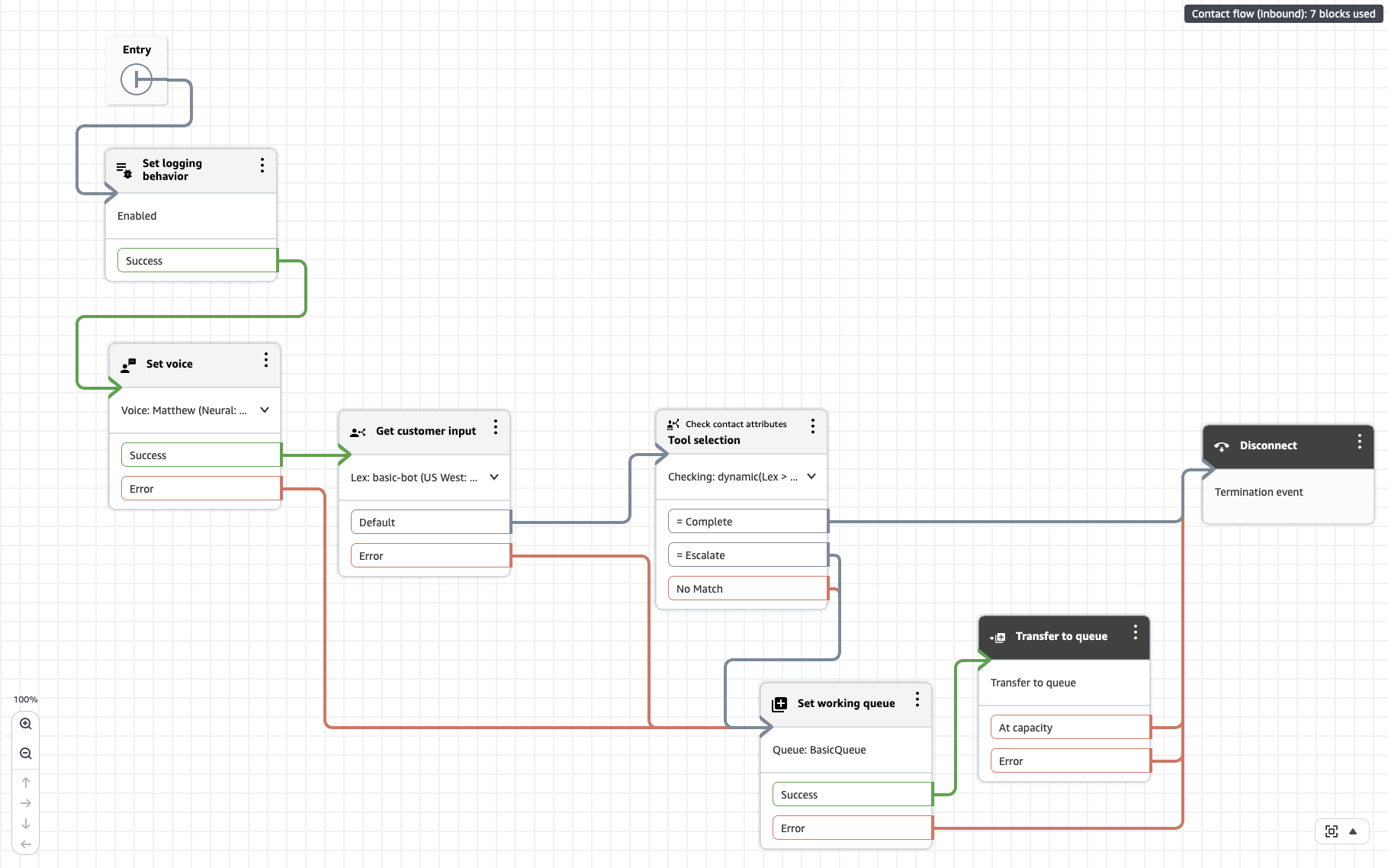1388x868 pixels.
Task: Expand the minimap with the triangle button
Action: click(1354, 831)
